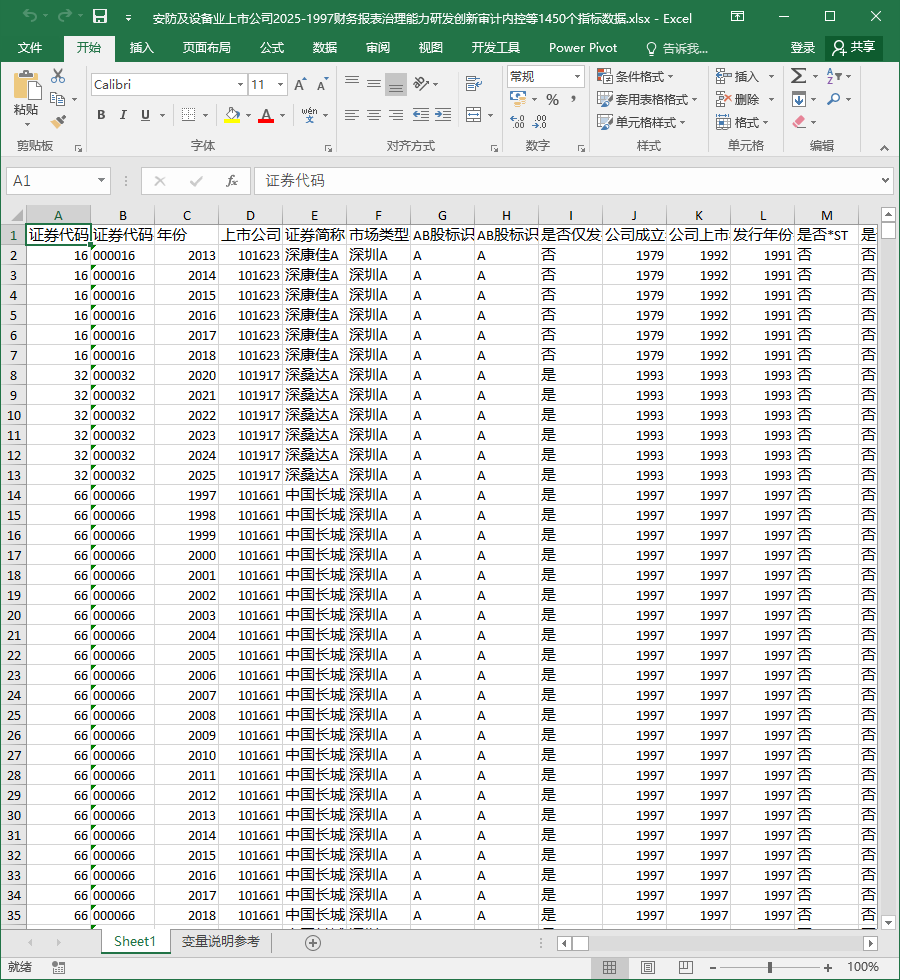The image size is (900, 980).
Task: Toggle Bold formatting
Action: (101, 115)
